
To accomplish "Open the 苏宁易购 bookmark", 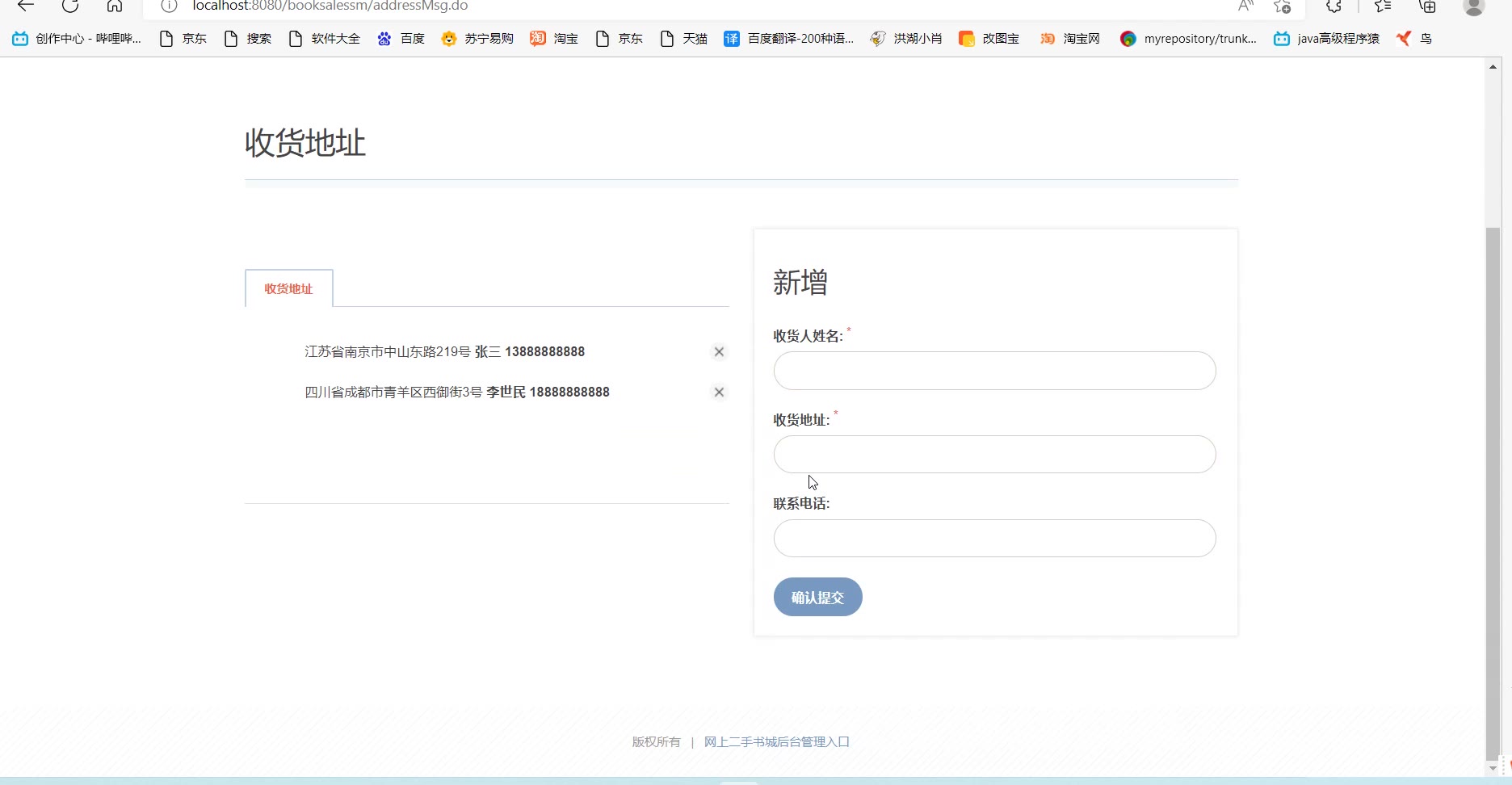I will click(477, 38).
